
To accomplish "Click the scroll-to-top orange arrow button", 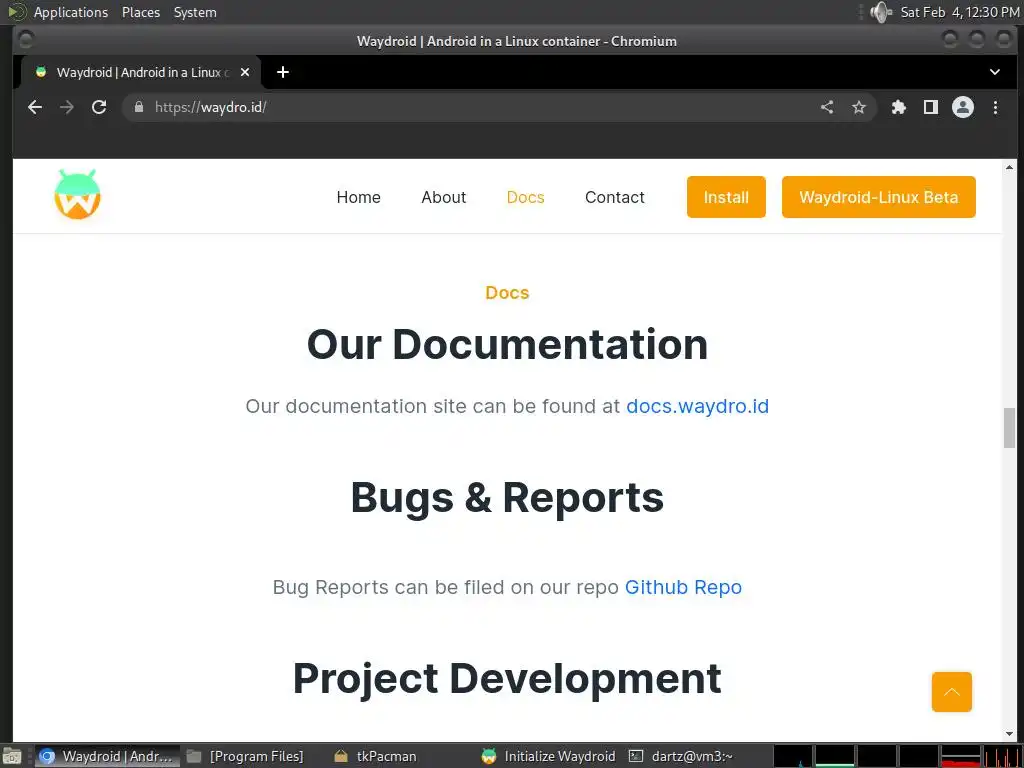I will pyautogui.click(x=952, y=692).
